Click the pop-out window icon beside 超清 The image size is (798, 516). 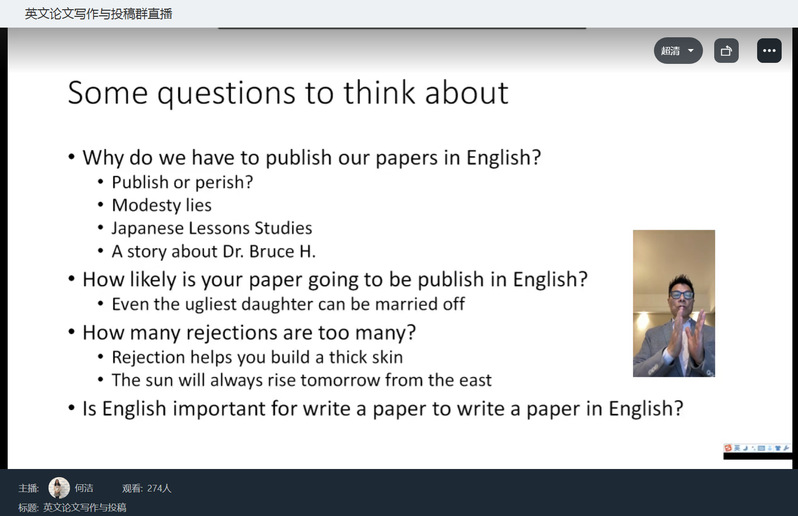pyautogui.click(x=726, y=51)
